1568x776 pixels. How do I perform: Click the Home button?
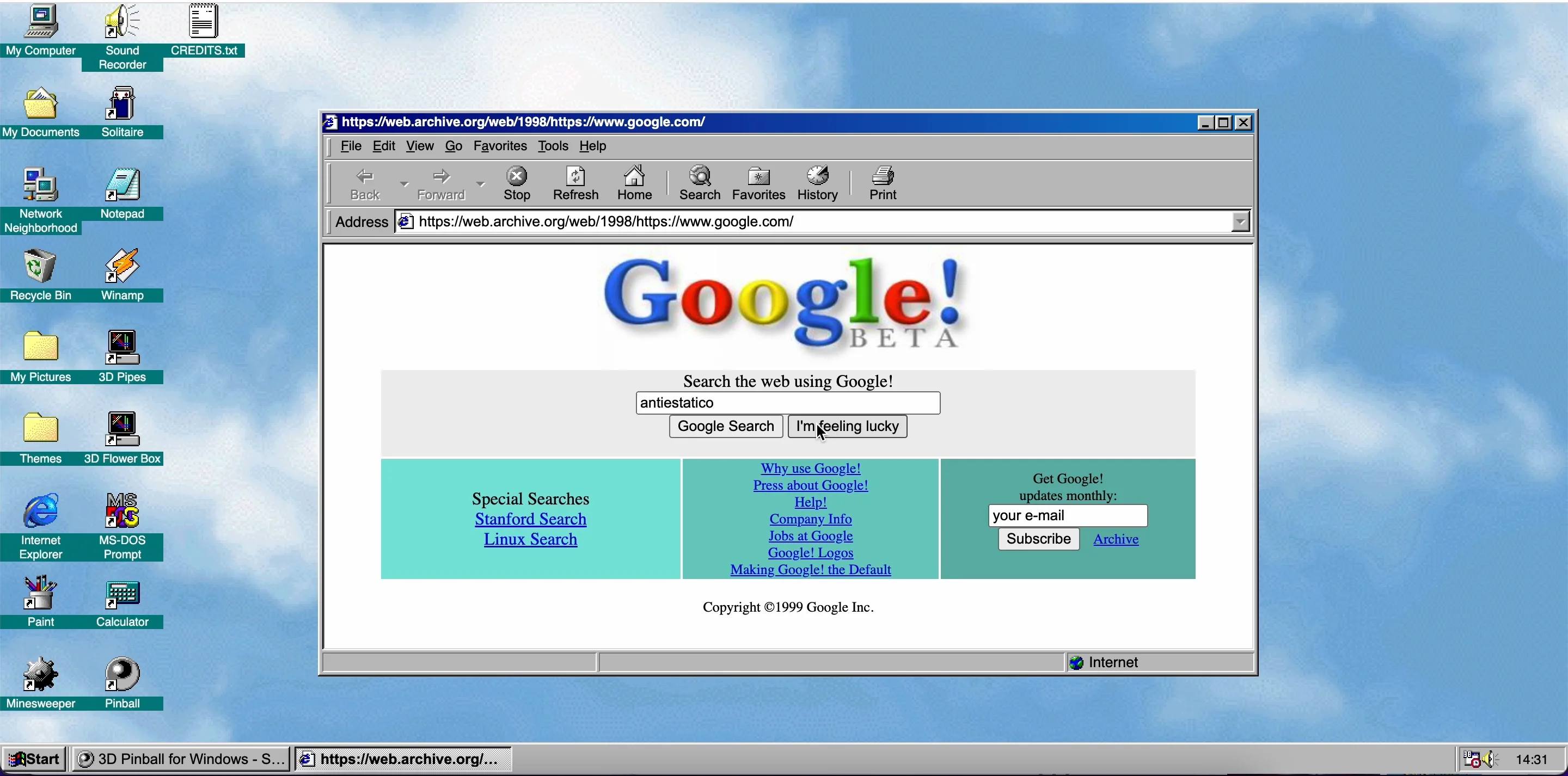634,182
